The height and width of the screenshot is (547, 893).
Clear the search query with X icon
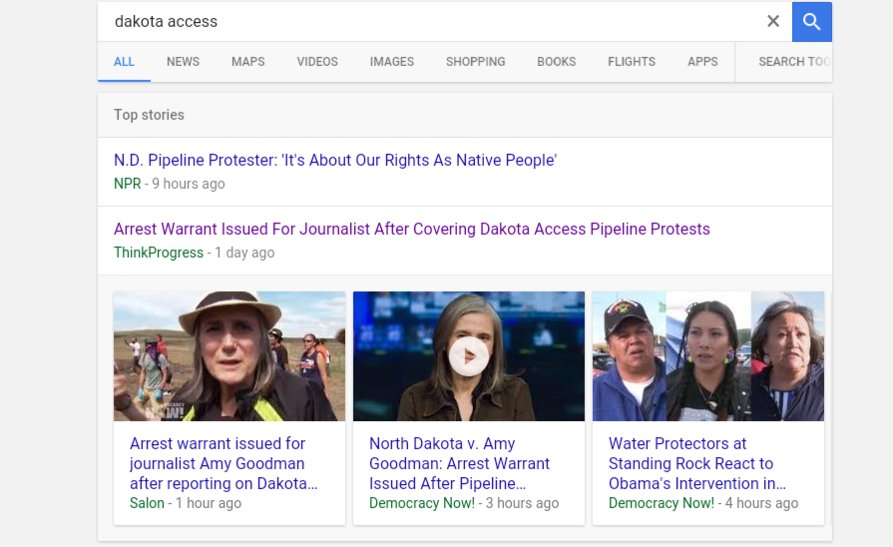coord(773,22)
